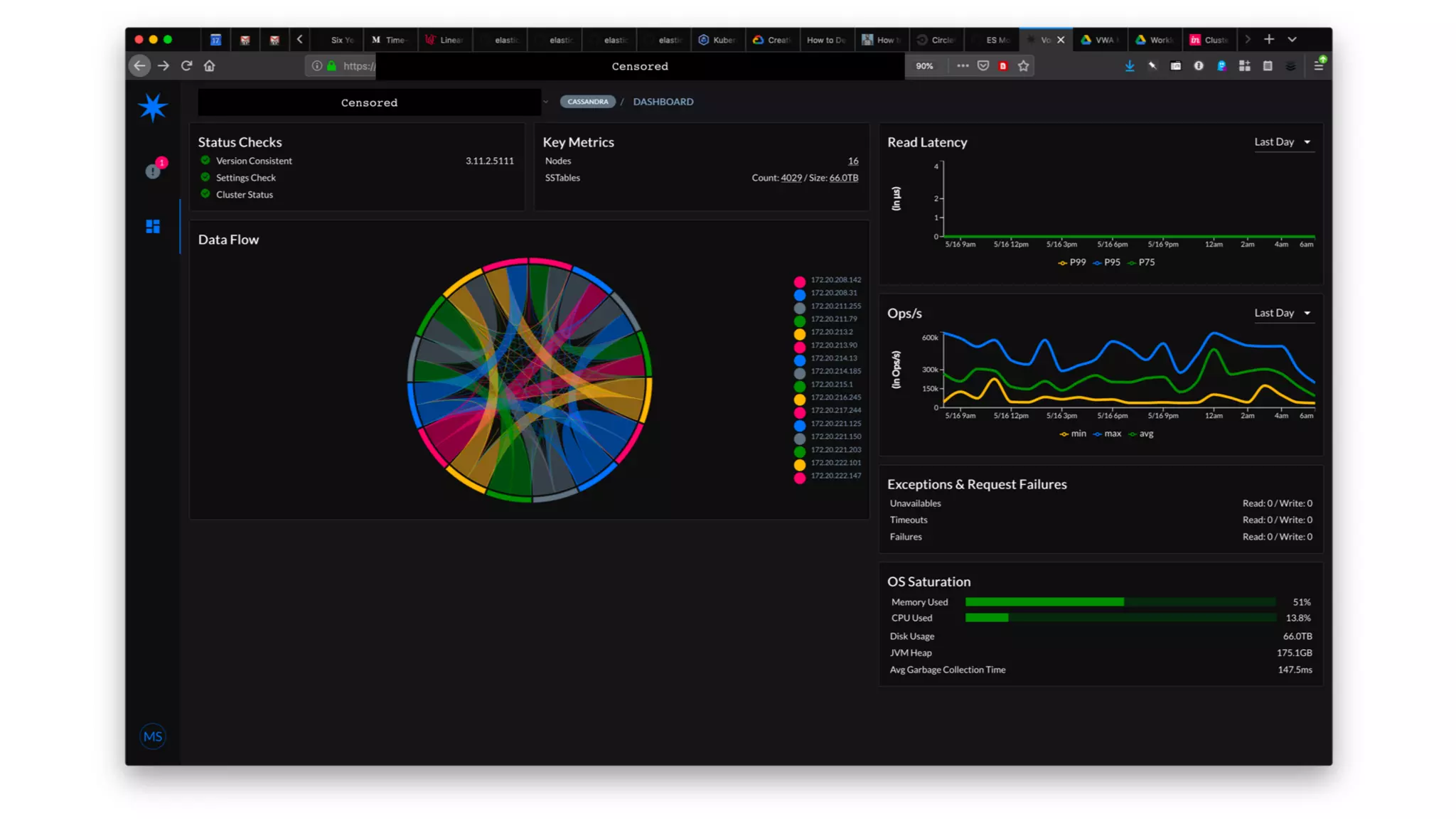The height and width of the screenshot is (819, 1456).
Task: Click the DASHBOARD breadcrumb link
Action: pos(663,102)
